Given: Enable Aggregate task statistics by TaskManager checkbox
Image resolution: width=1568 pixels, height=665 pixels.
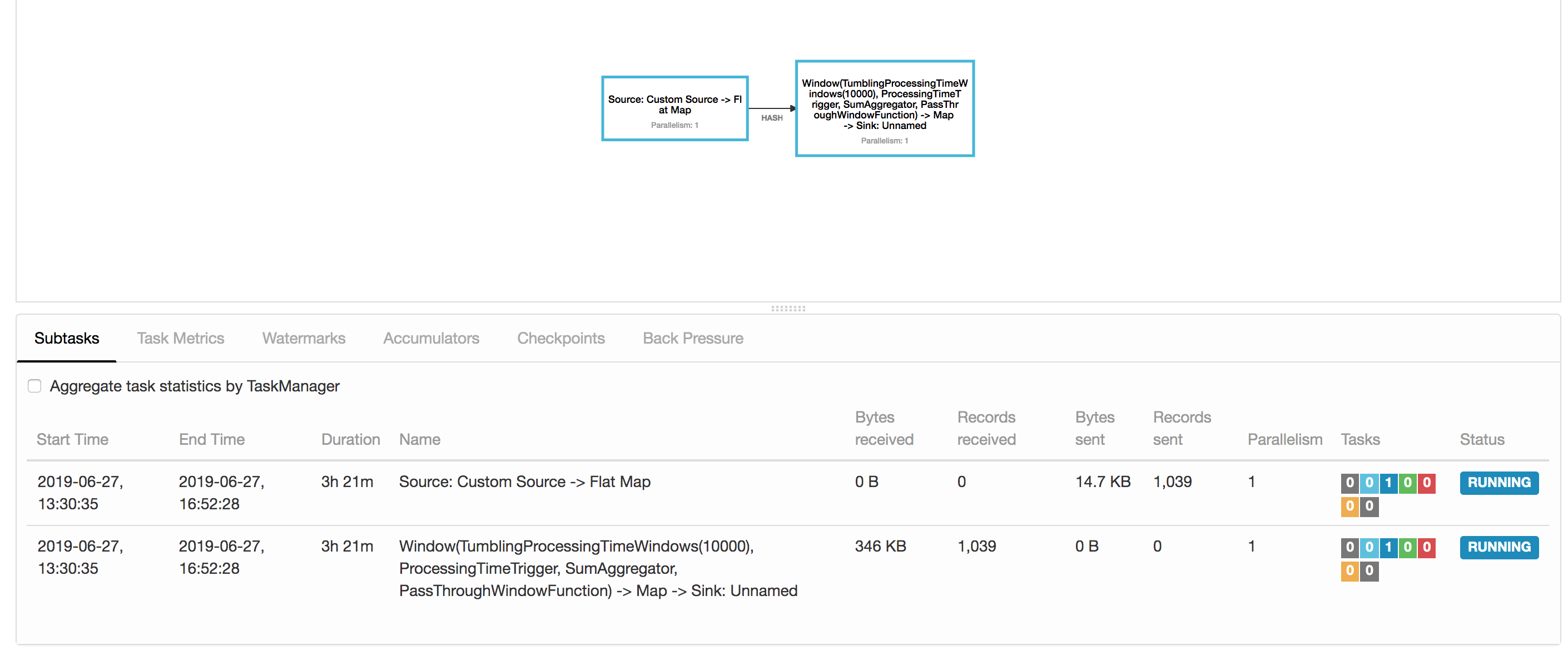Looking at the screenshot, I should click(34, 386).
